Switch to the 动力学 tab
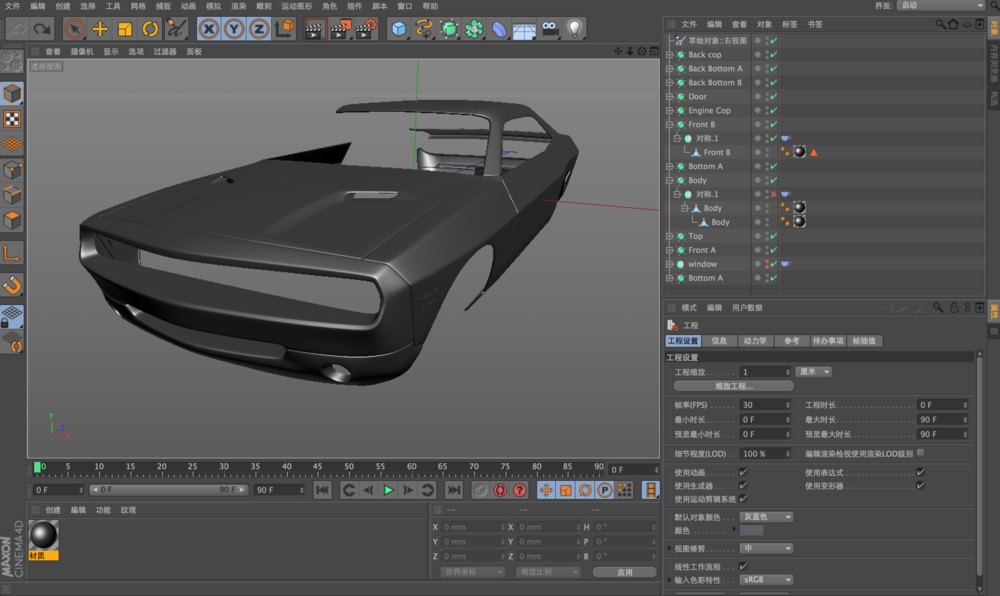 click(755, 341)
